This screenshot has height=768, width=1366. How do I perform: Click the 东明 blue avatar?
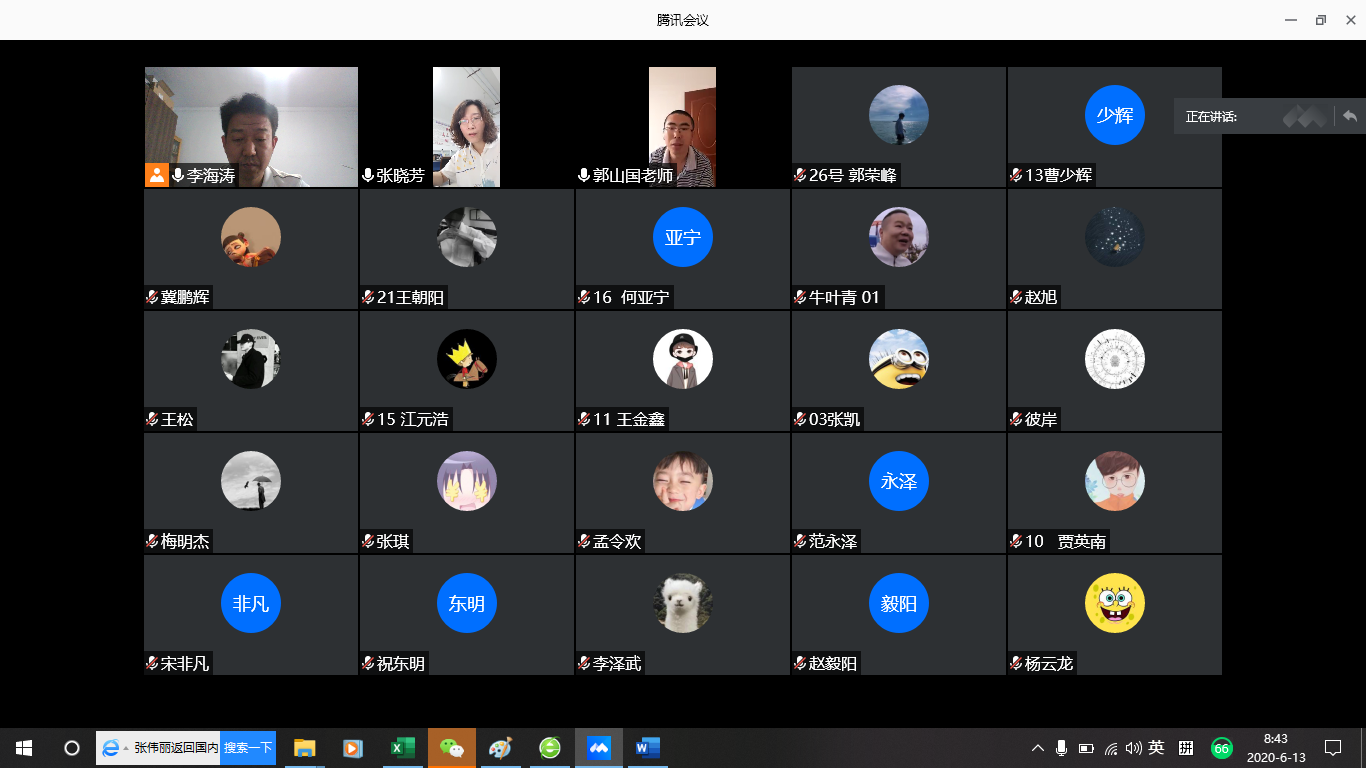point(467,603)
